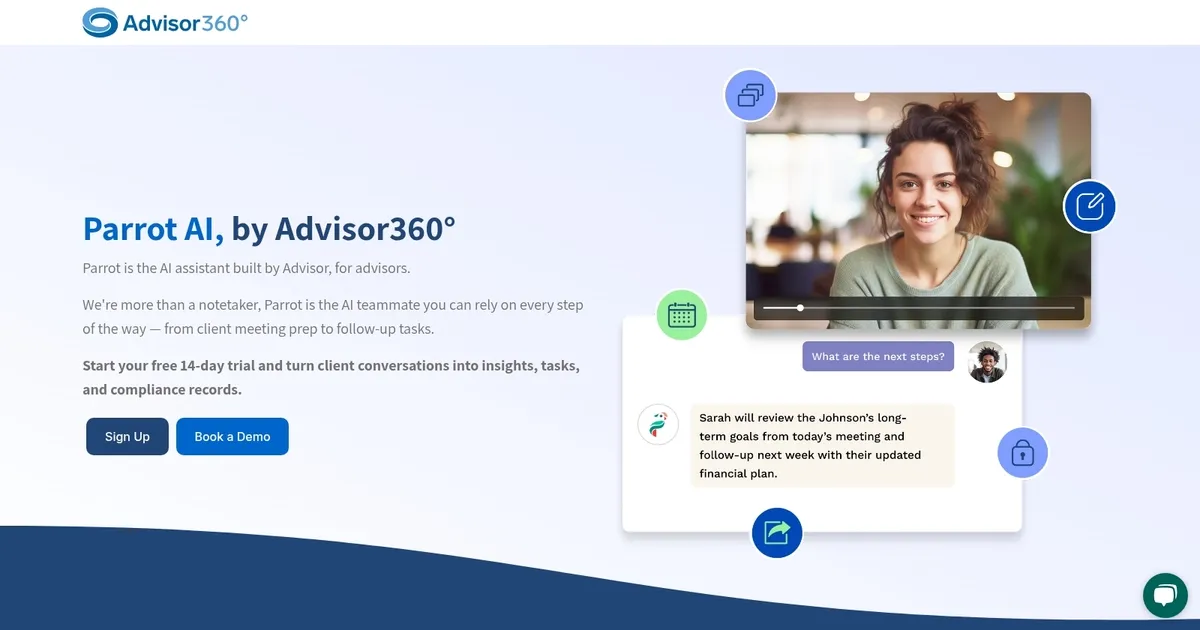The width and height of the screenshot is (1200, 630).
Task: Click the video progress bar
Action: (x=919, y=308)
